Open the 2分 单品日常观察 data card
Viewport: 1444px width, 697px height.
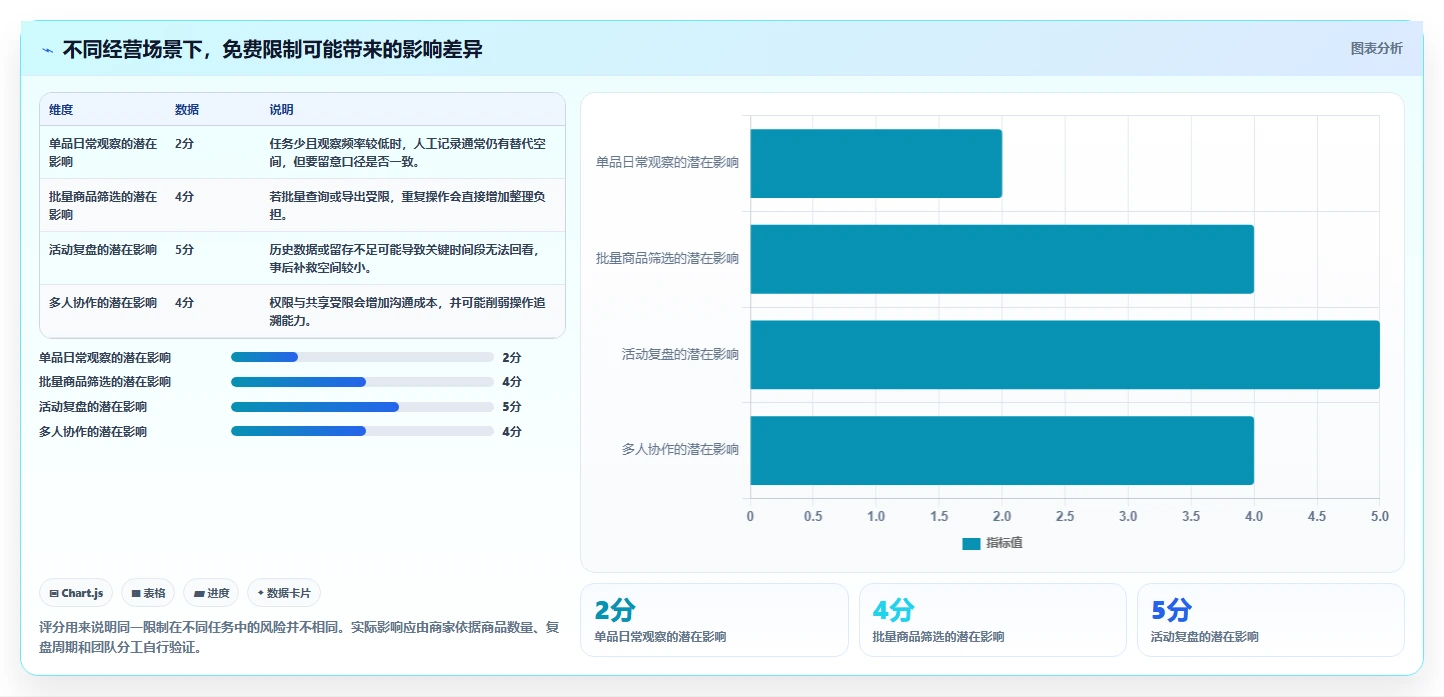click(714, 620)
